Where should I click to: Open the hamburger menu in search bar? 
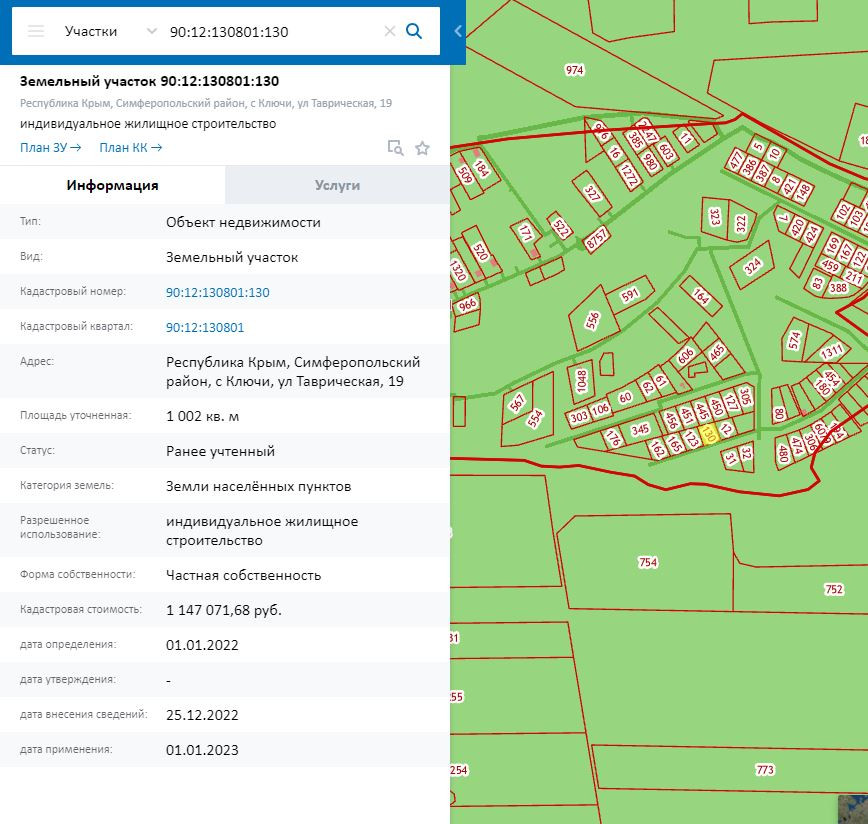[36, 31]
